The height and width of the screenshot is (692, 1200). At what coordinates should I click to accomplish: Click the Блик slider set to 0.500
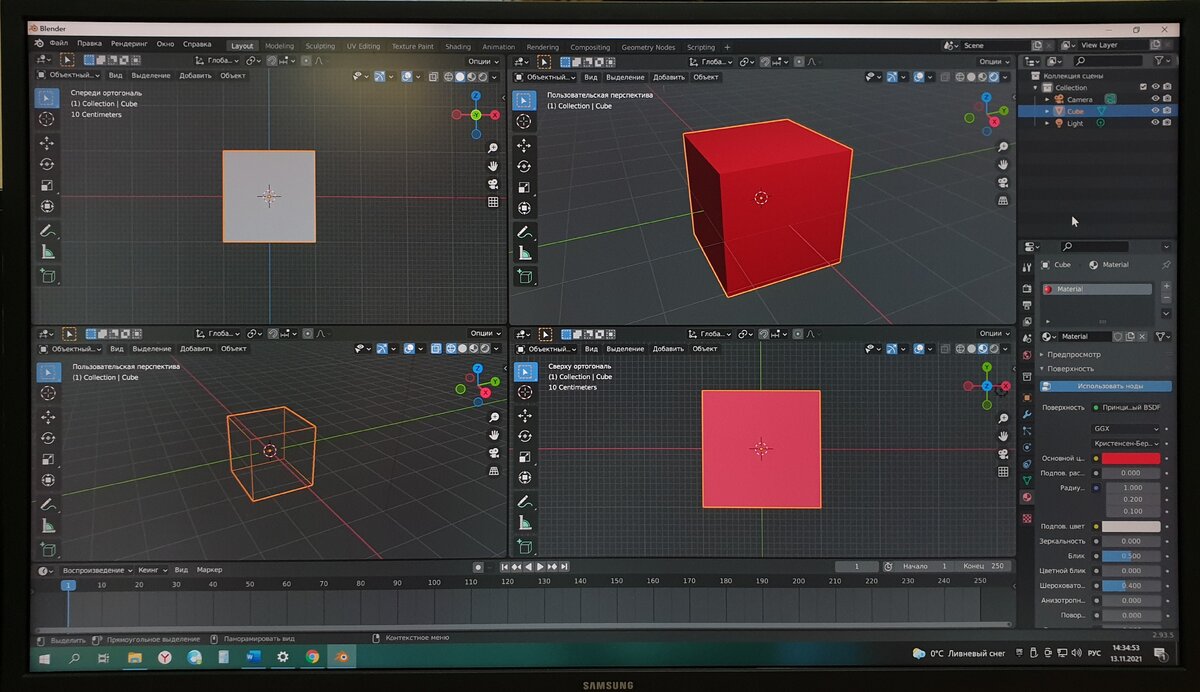click(x=1131, y=555)
